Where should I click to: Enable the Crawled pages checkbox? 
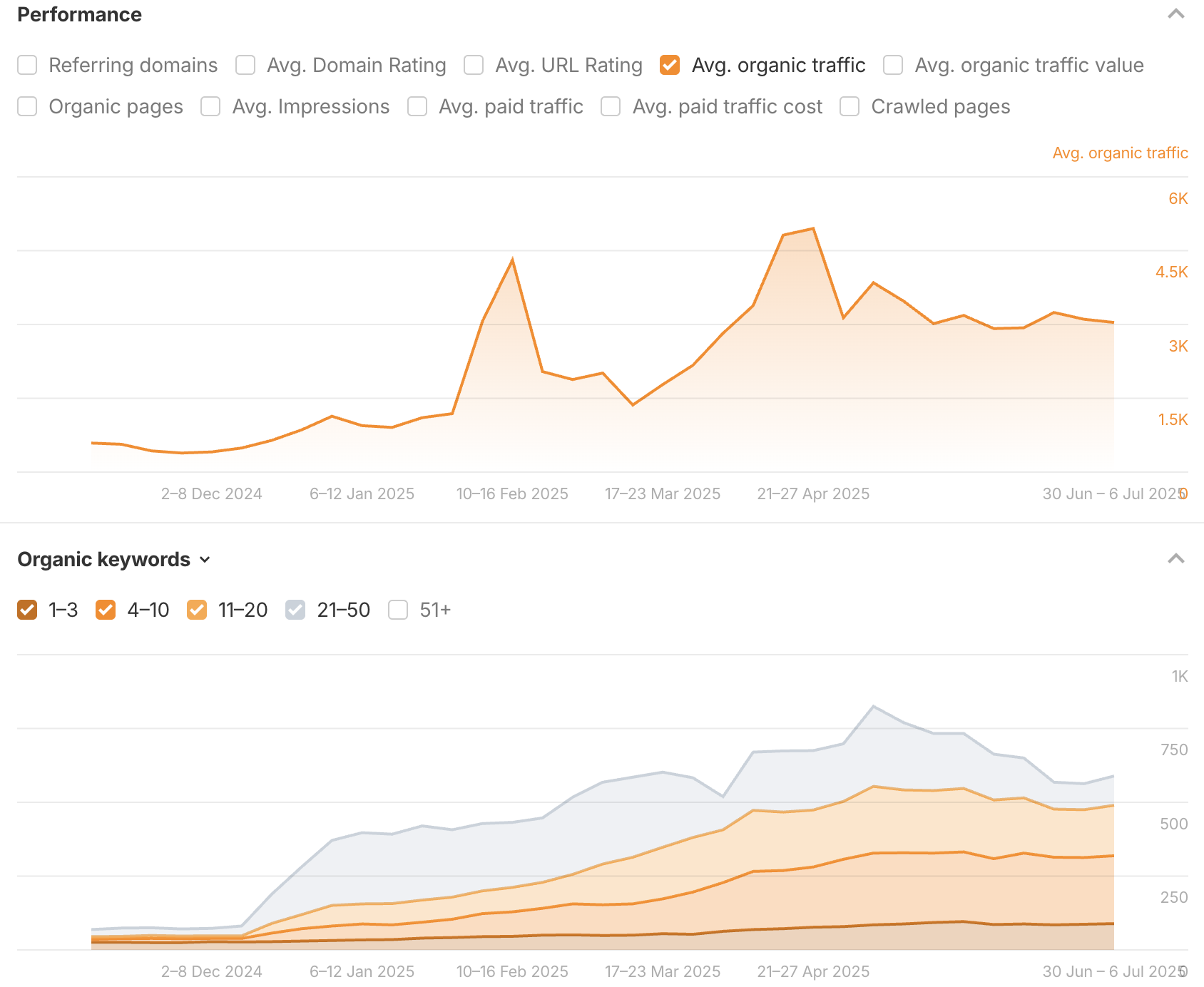(x=849, y=106)
